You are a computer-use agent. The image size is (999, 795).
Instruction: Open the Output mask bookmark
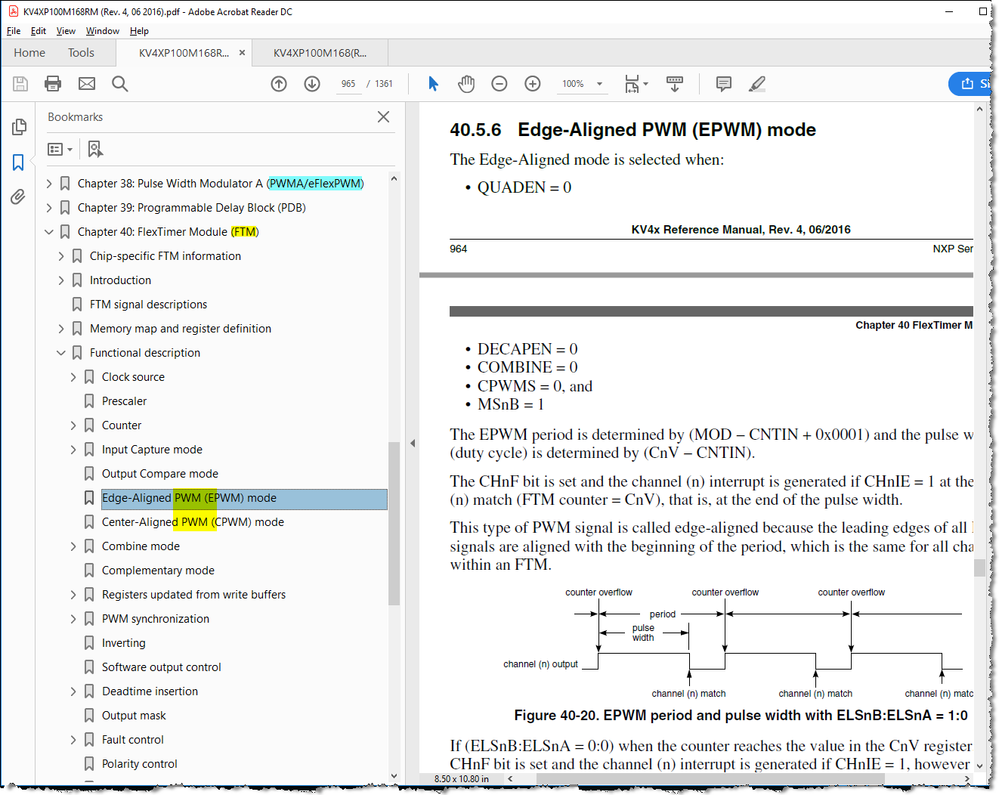pos(134,716)
